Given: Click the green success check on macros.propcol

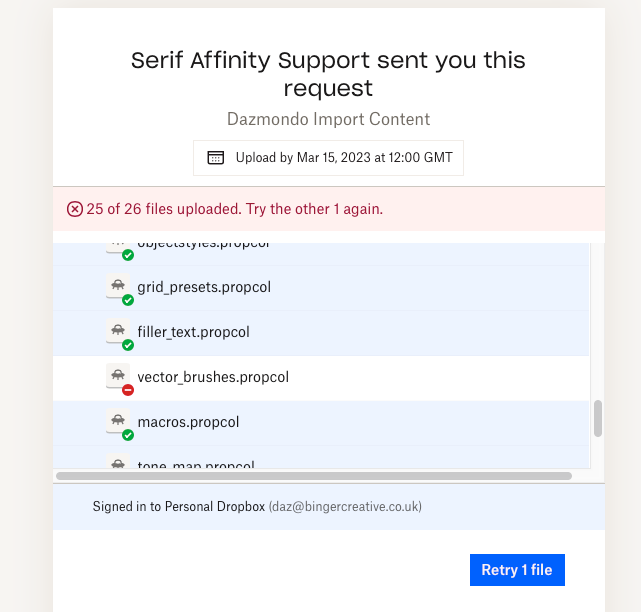Looking at the screenshot, I should click(128, 435).
